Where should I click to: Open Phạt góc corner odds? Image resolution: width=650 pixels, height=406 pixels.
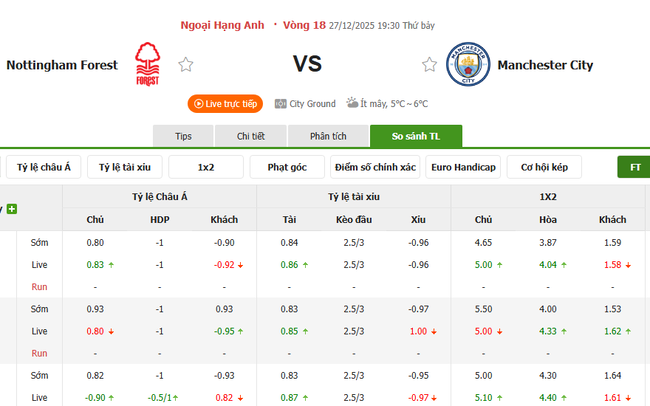click(x=287, y=167)
